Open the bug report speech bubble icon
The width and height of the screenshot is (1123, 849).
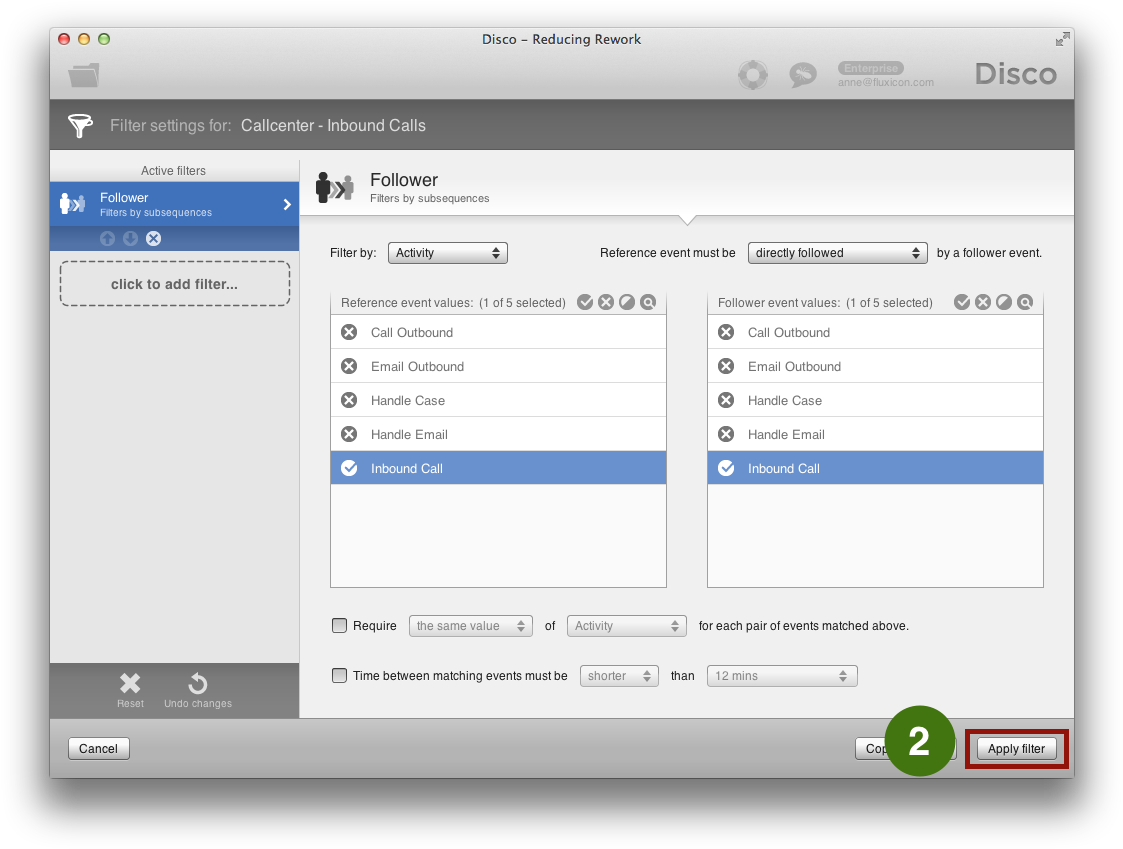[x=802, y=75]
